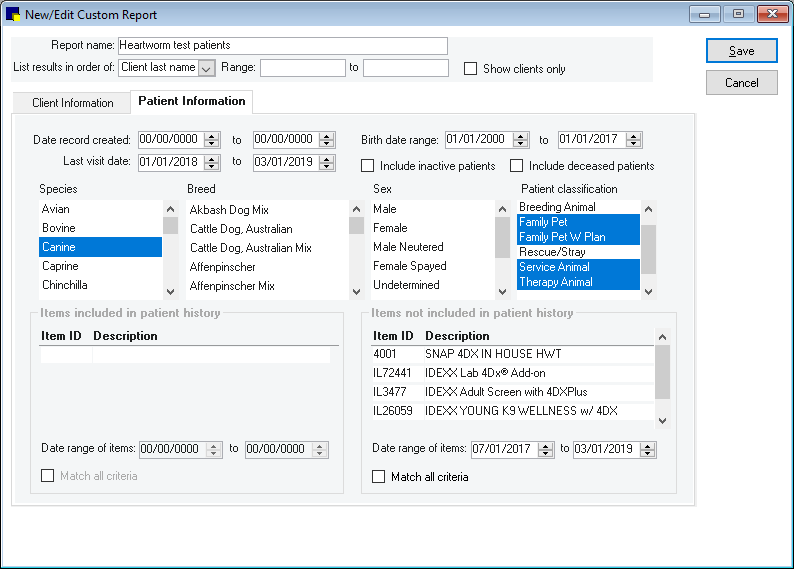
Task: Click Date record created start stepper
Action: click(212, 140)
